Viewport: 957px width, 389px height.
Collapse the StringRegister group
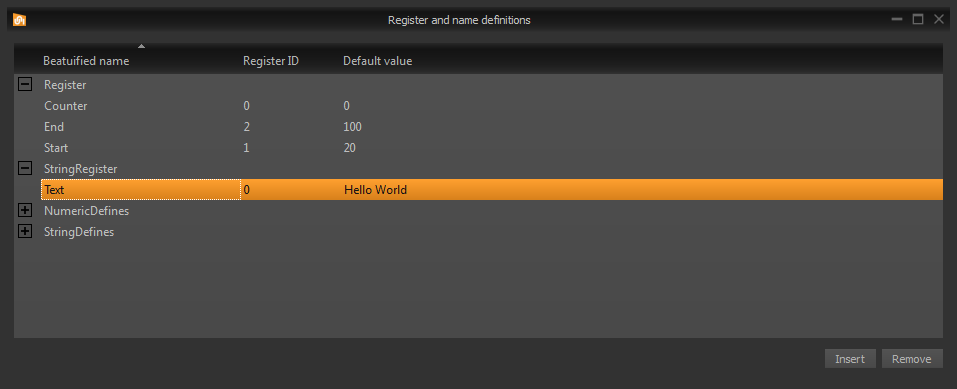point(25,169)
